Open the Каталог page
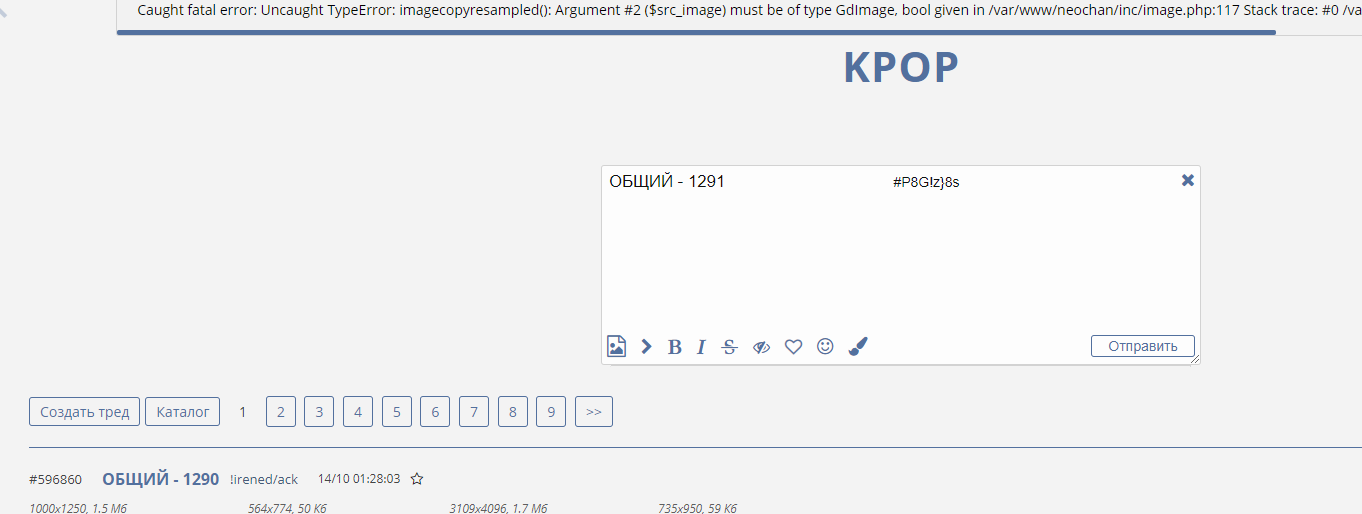 point(182,412)
